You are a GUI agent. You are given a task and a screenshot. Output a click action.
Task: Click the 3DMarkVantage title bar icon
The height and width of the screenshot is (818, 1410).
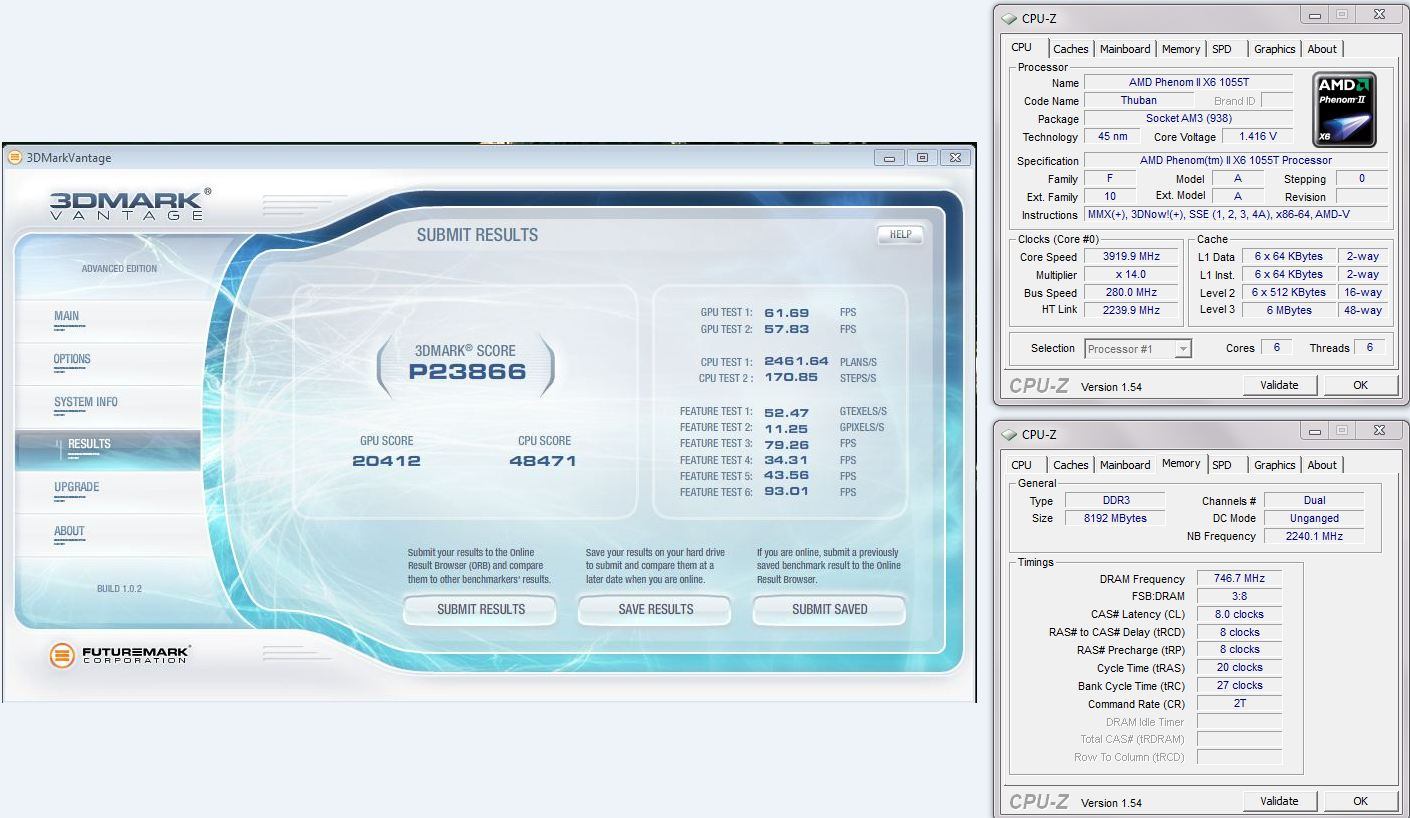(15, 157)
